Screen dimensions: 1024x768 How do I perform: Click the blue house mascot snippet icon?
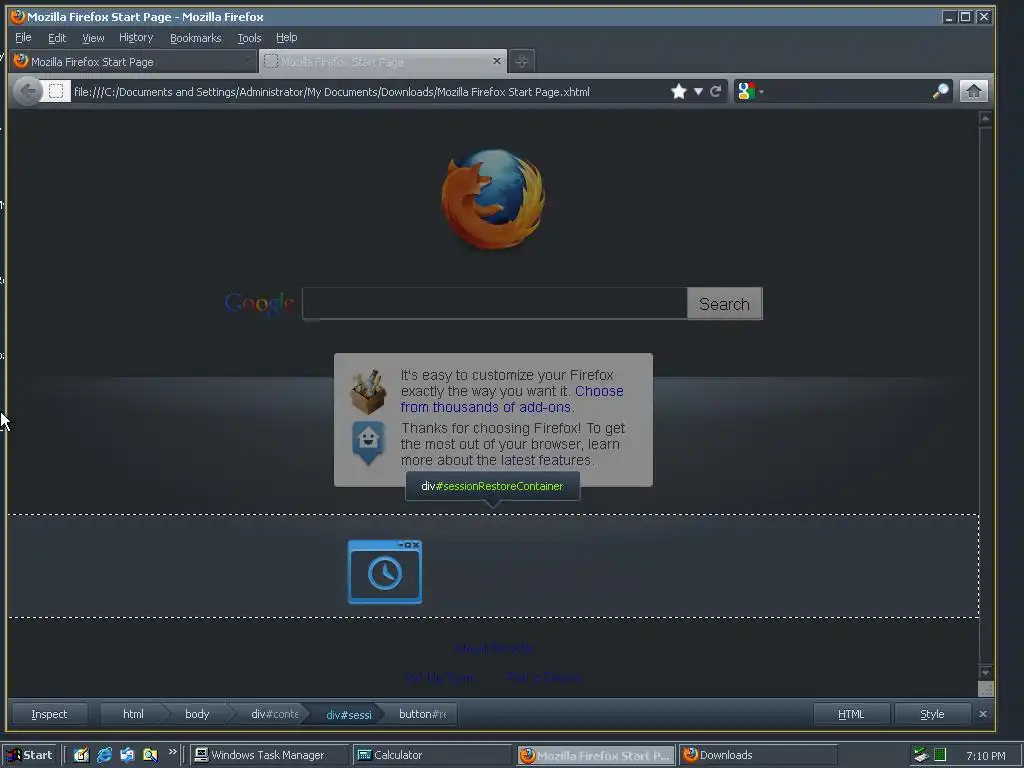pyautogui.click(x=368, y=443)
